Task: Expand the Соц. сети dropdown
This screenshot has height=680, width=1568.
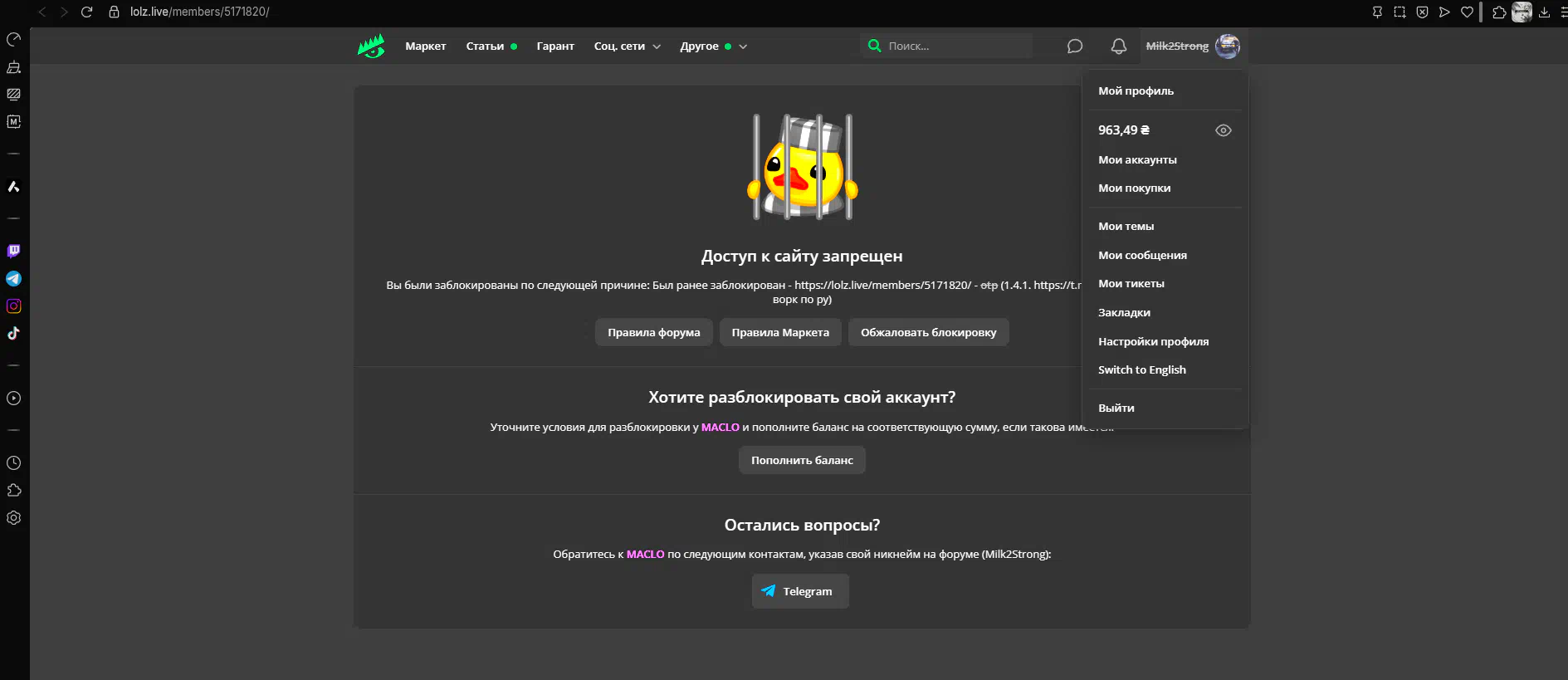Action: (x=628, y=46)
